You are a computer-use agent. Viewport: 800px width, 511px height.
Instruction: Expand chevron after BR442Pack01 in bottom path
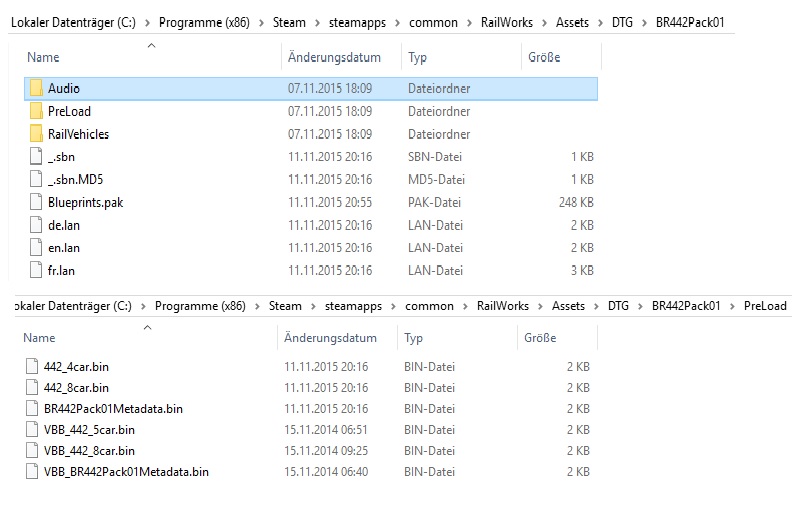[x=732, y=306]
